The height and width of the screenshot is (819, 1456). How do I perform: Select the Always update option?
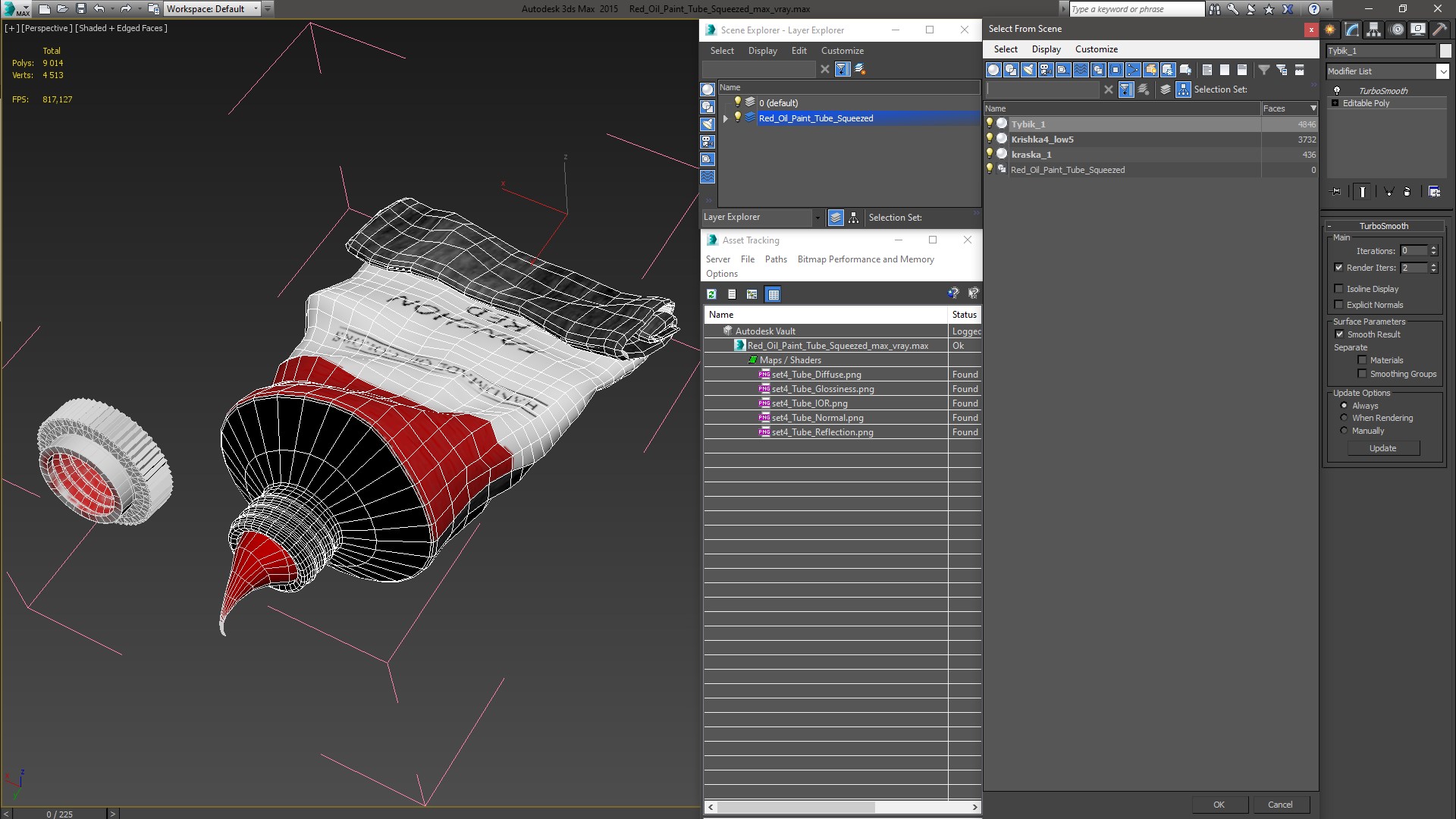point(1344,406)
